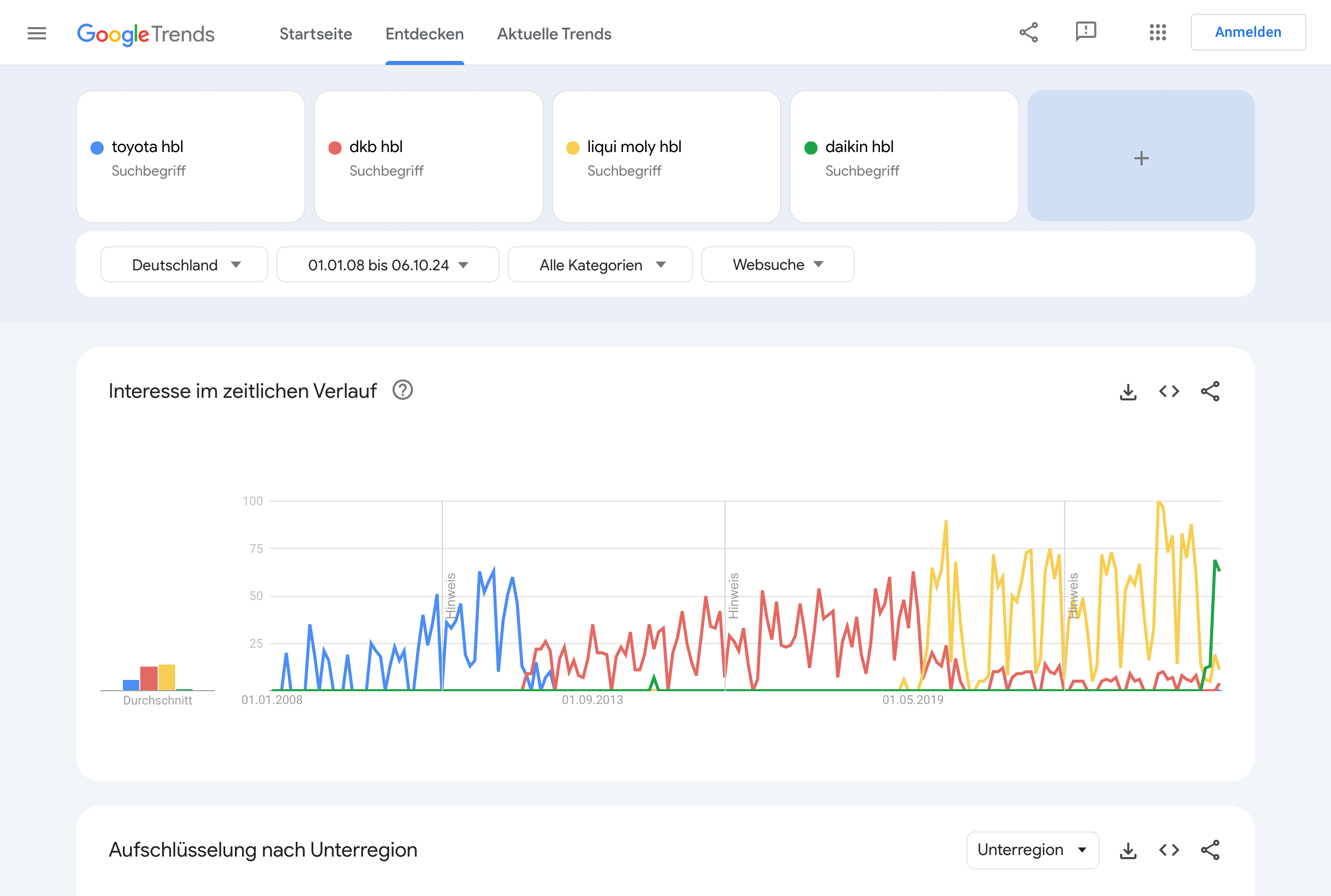Edit the liqui moly hbl search term
This screenshot has height=896, width=1331.
coord(666,156)
